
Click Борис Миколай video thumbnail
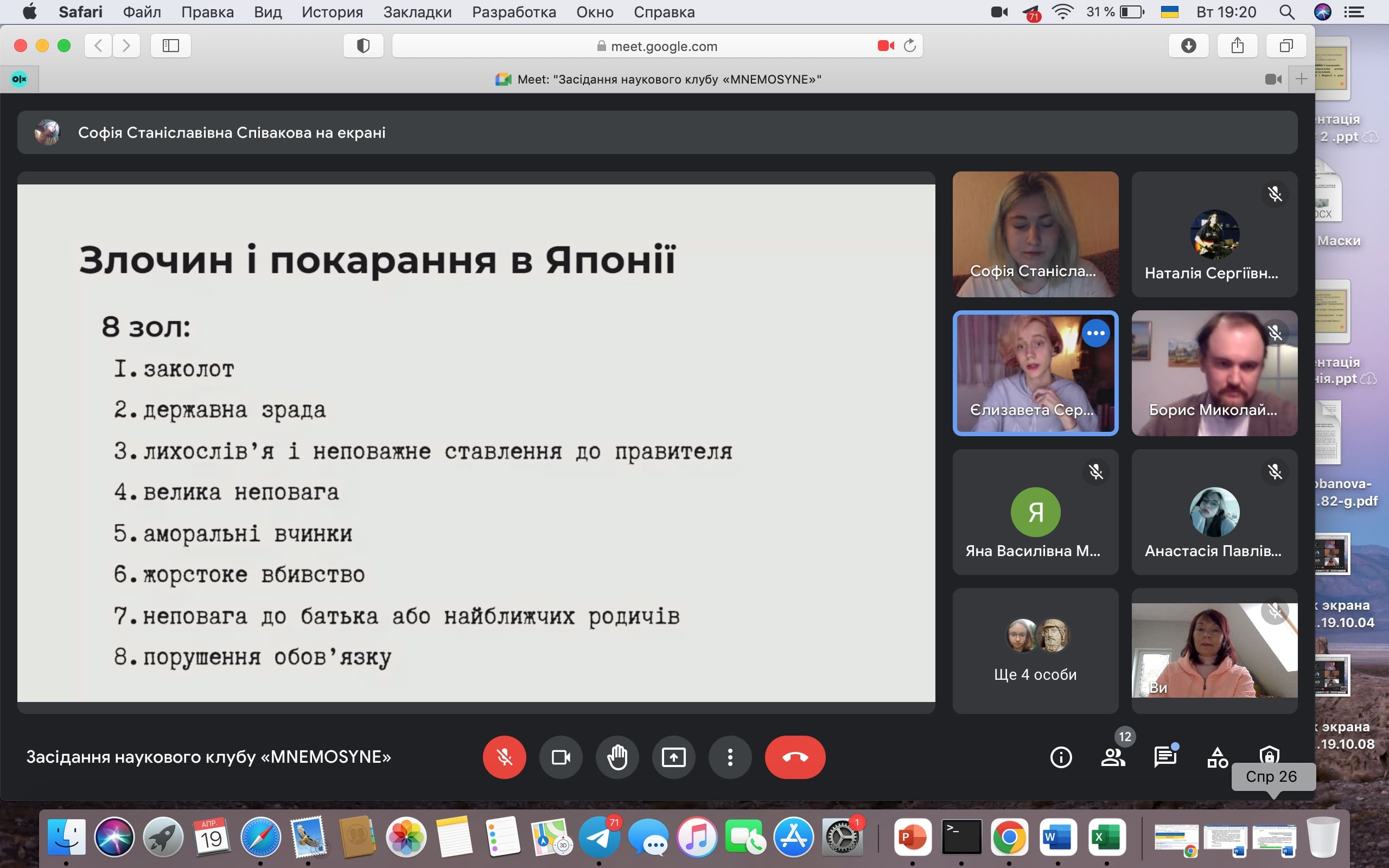point(1214,373)
